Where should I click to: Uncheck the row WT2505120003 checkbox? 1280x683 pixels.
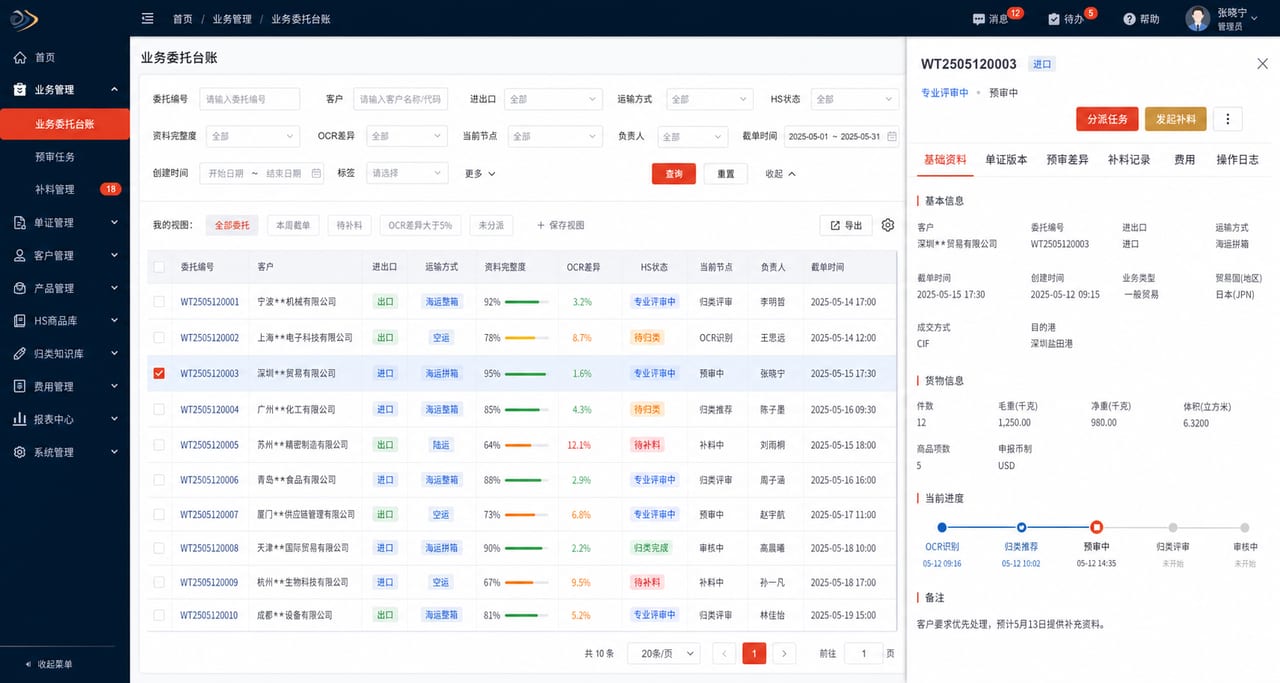[158, 373]
